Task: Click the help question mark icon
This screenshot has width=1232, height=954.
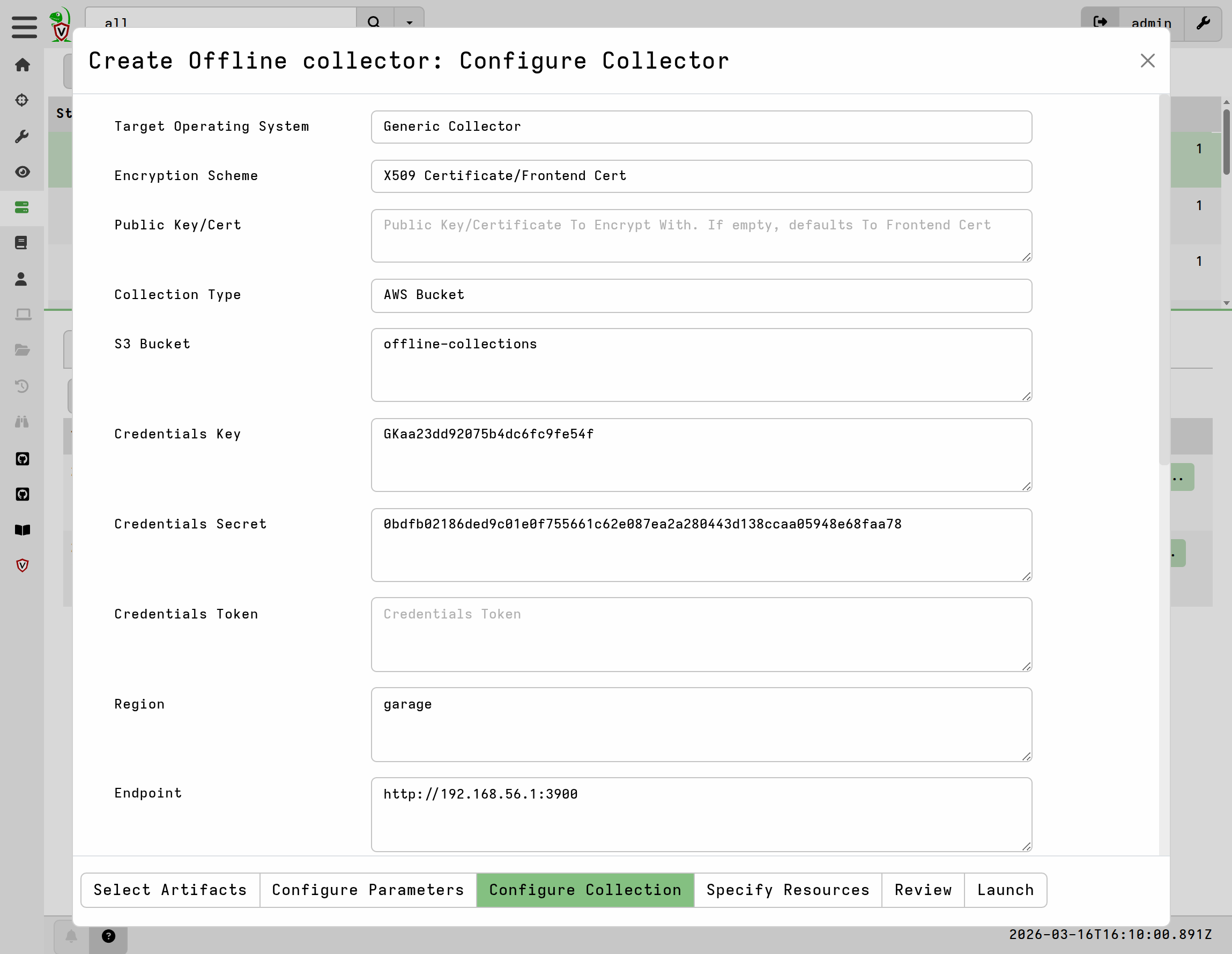Action: coord(108,936)
